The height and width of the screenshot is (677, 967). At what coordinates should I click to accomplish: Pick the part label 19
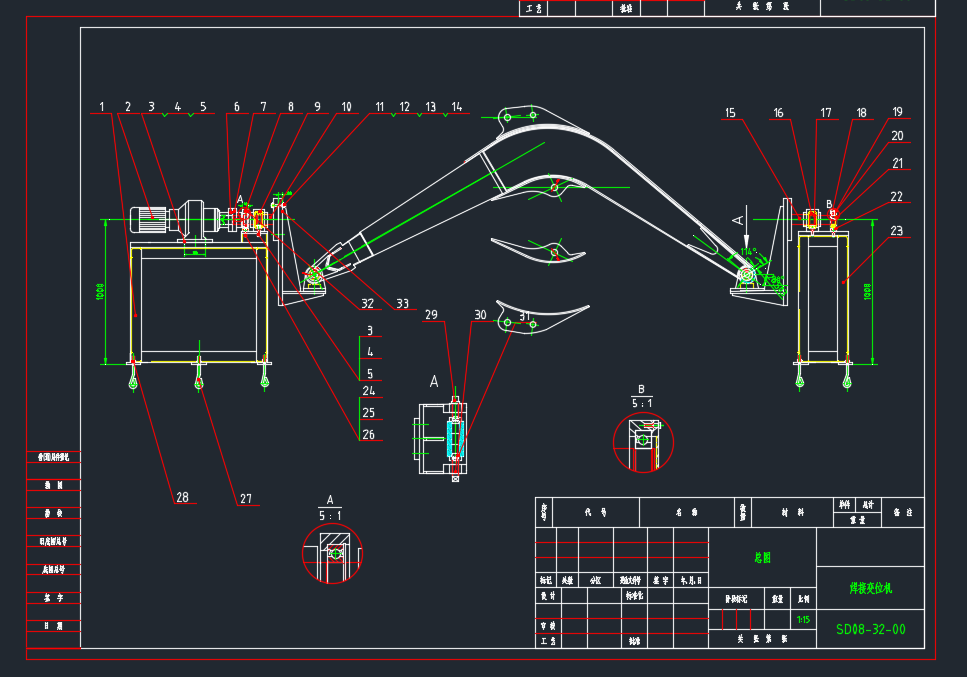pos(897,112)
